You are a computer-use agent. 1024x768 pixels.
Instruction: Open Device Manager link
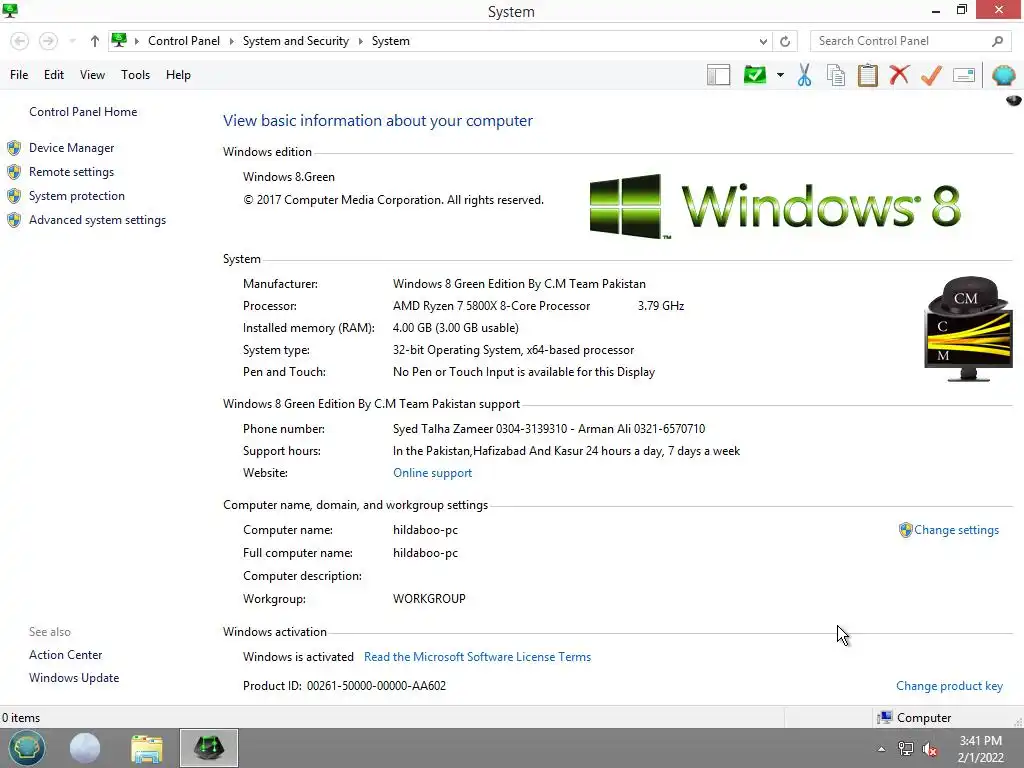(x=71, y=148)
